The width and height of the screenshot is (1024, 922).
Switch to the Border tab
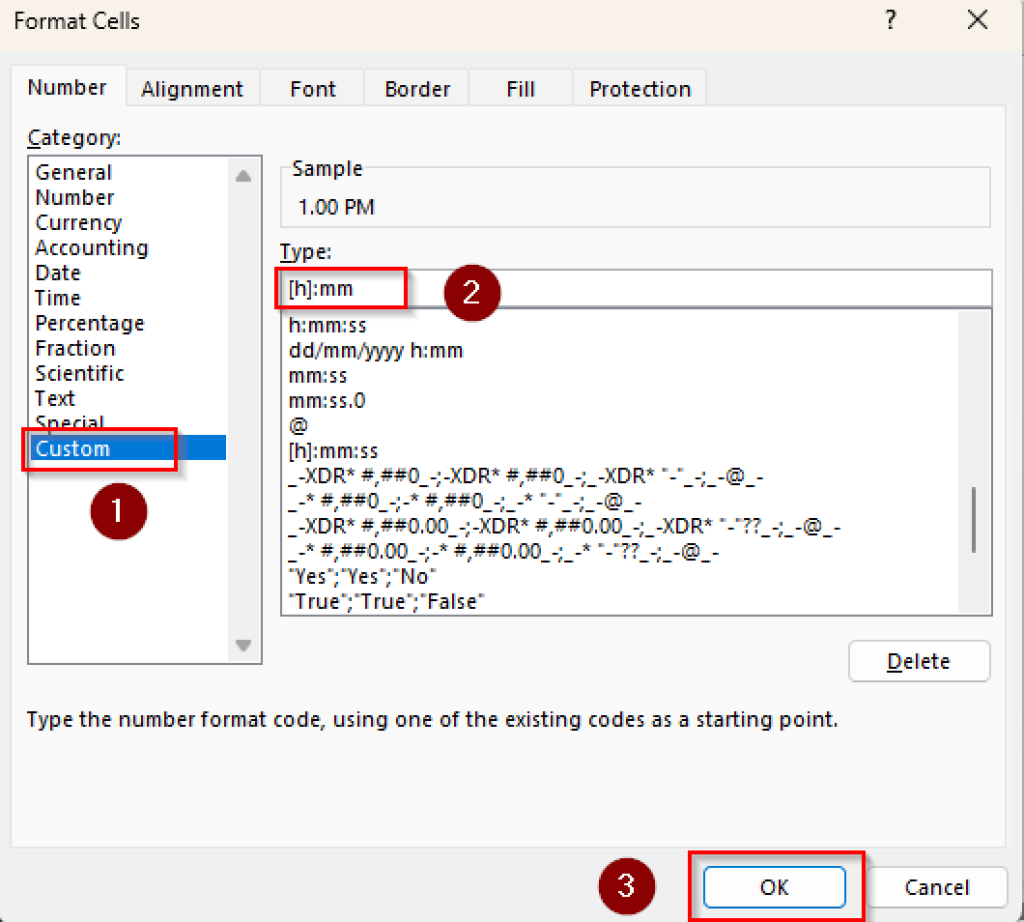click(416, 88)
